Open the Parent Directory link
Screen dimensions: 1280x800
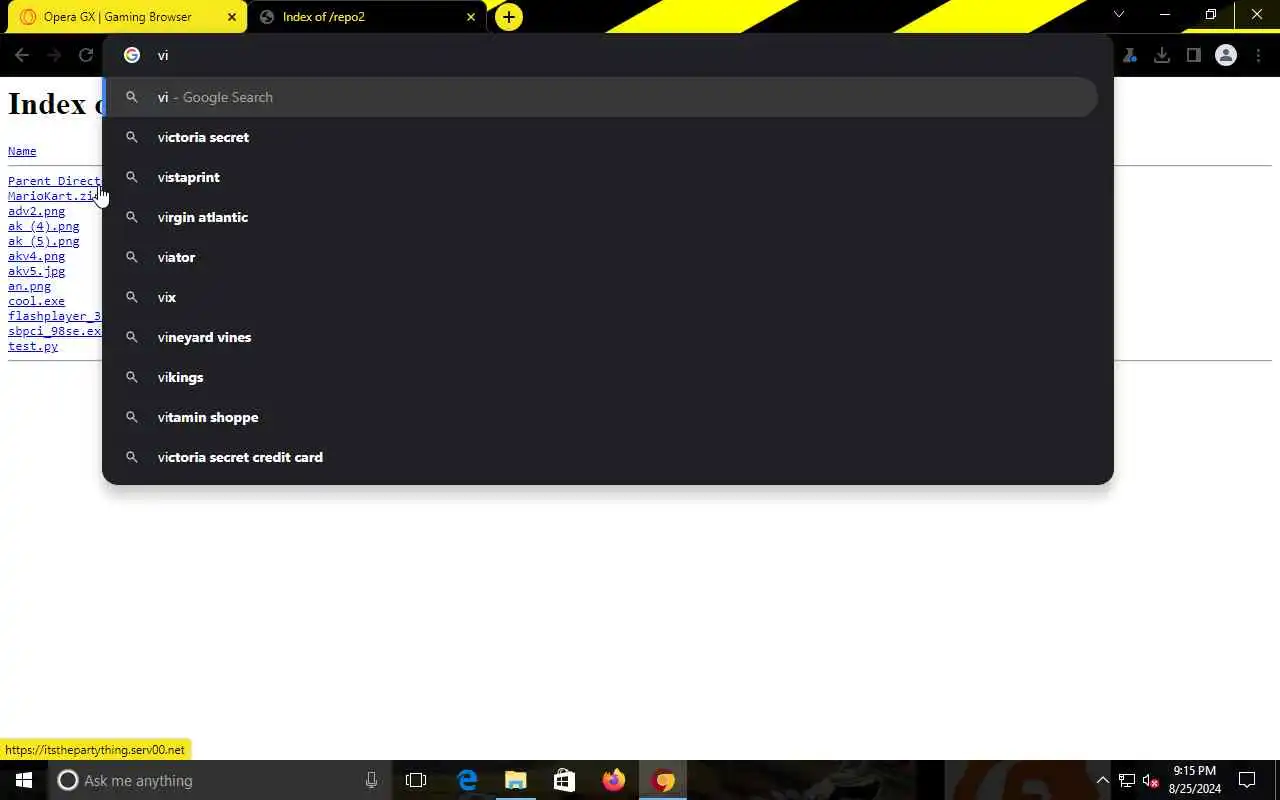[54, 181]
